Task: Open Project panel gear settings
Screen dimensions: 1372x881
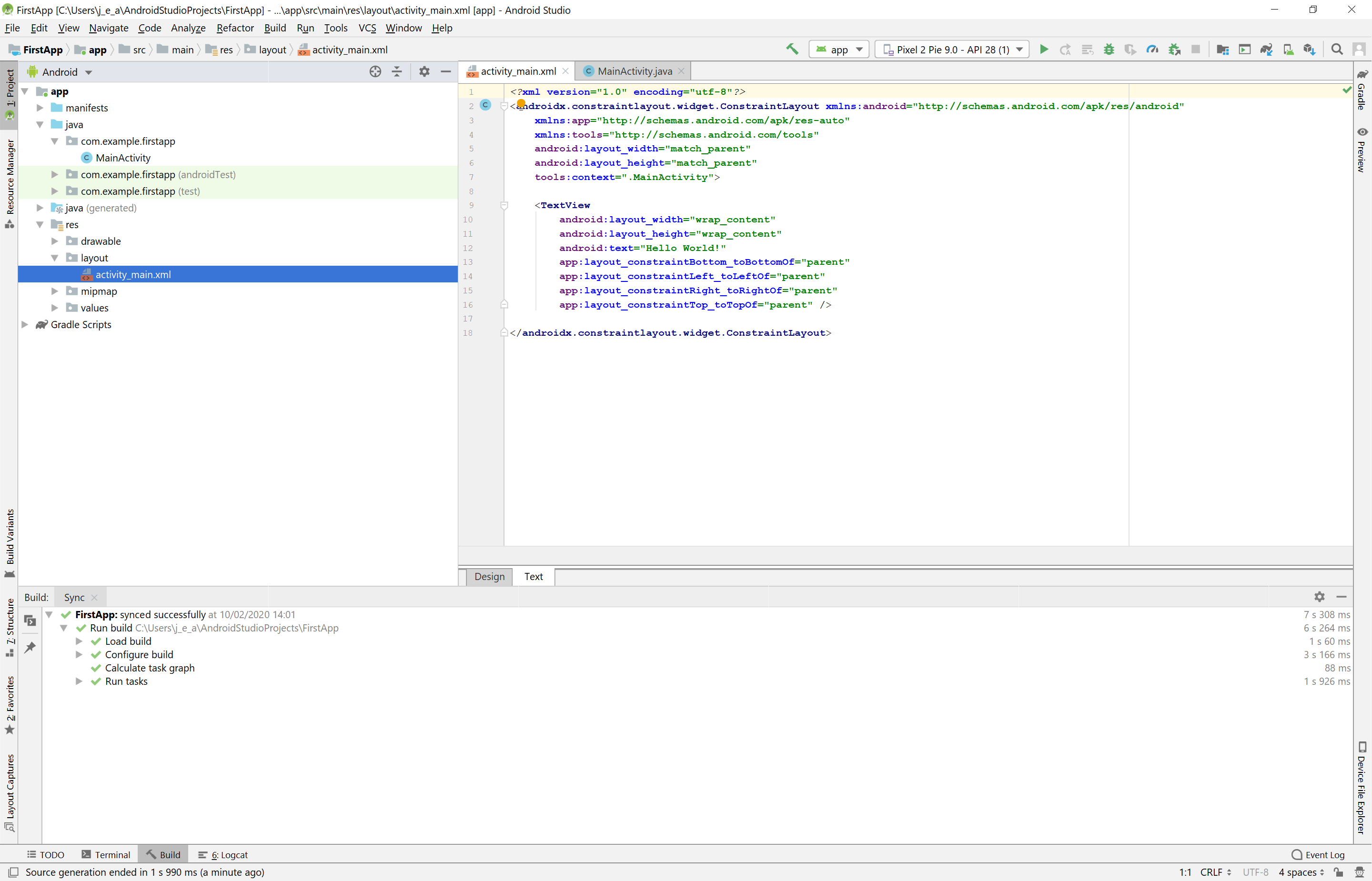Action: pos(424,71)
